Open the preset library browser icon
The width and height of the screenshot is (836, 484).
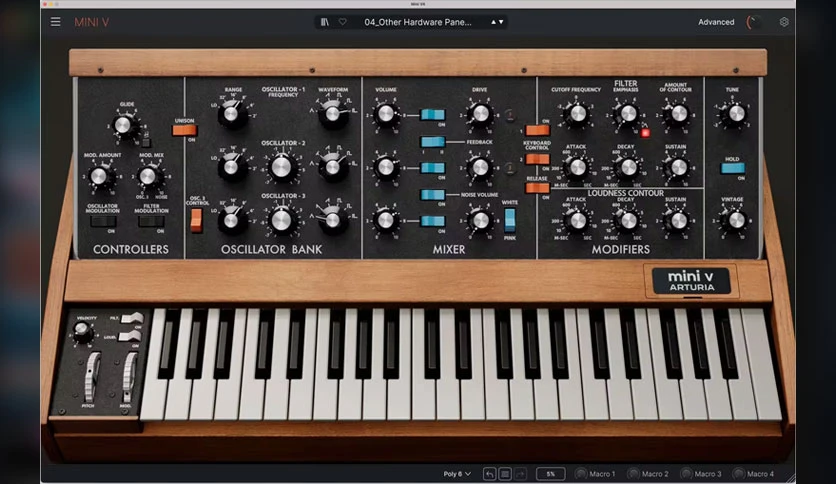pyautogui.click(x=325, y=22)
